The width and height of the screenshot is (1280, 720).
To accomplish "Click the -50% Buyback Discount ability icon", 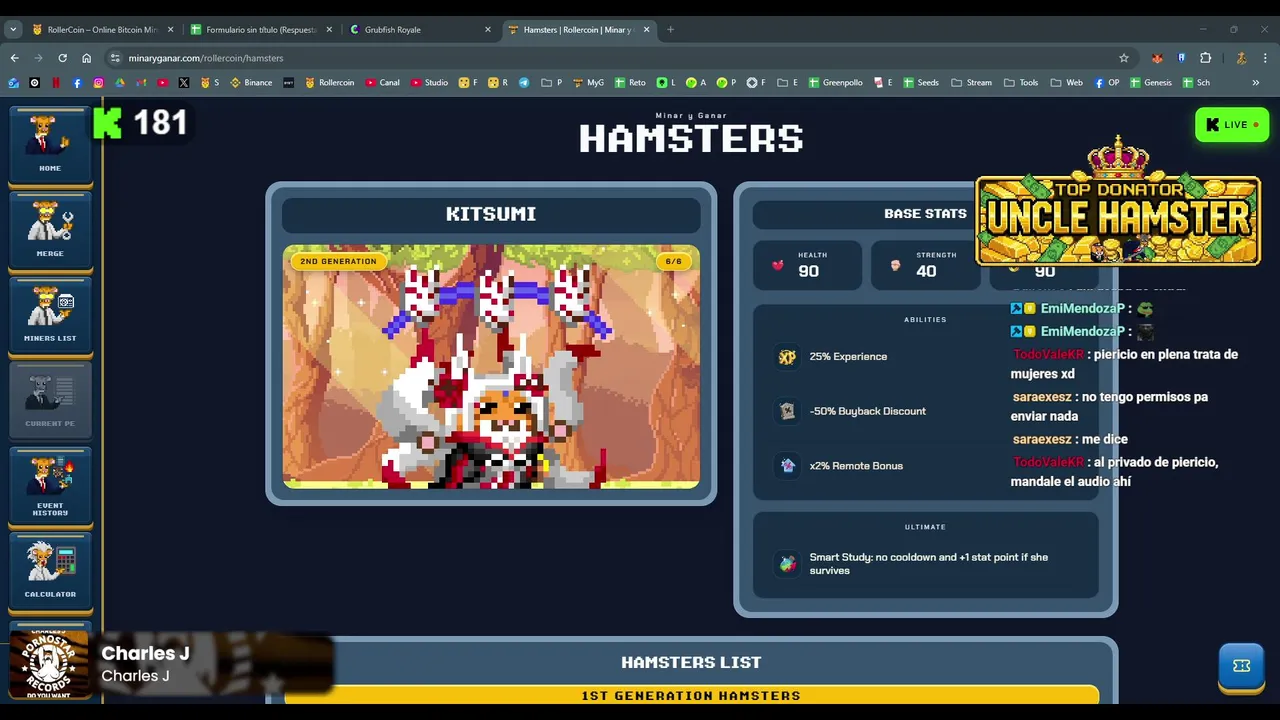I will (x=787, y=411).
